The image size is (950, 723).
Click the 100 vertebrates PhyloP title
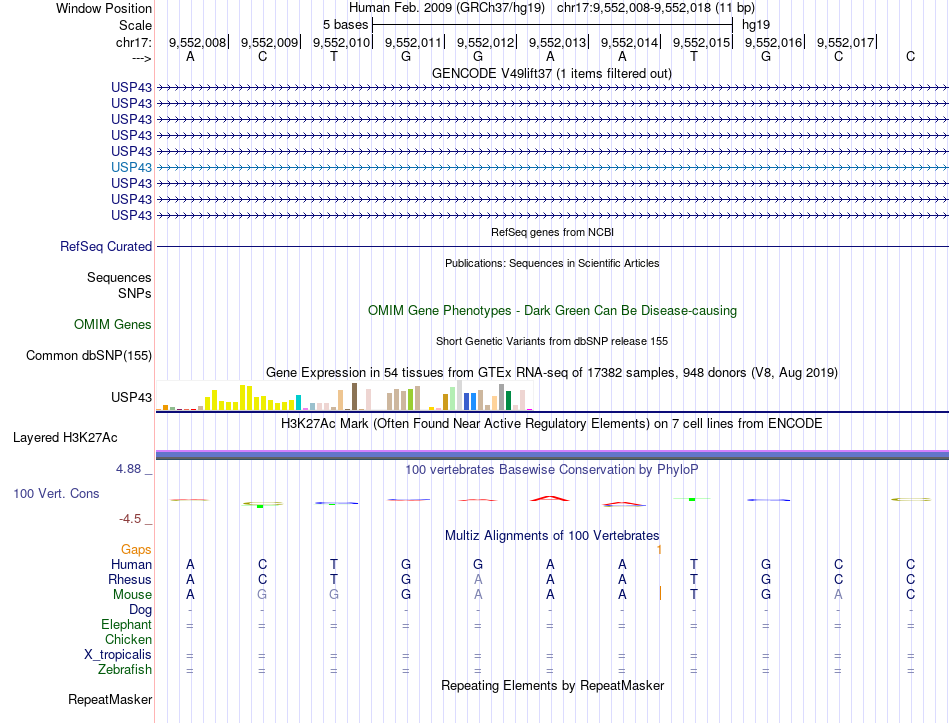[x=551, y=470]
